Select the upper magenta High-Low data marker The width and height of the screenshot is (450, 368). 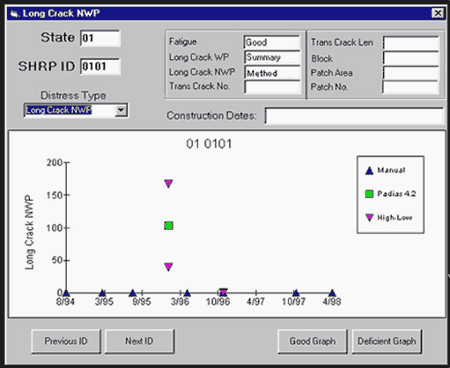point(169,183)
